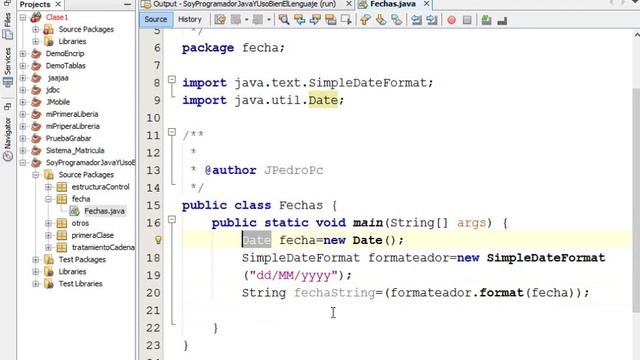Switch editor to Source view
The height and width of the screenshot is (360, 640).
click(156, 20)
